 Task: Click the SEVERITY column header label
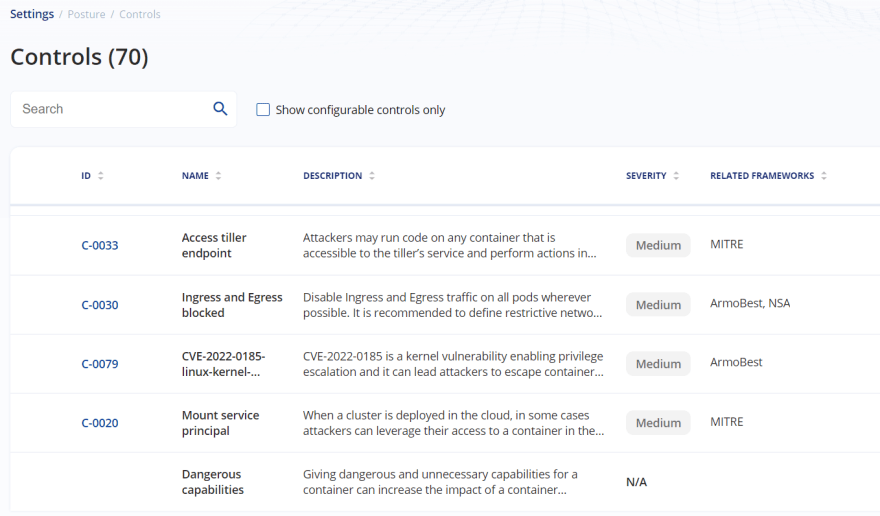pyautogui.click(x=647, y=176)
